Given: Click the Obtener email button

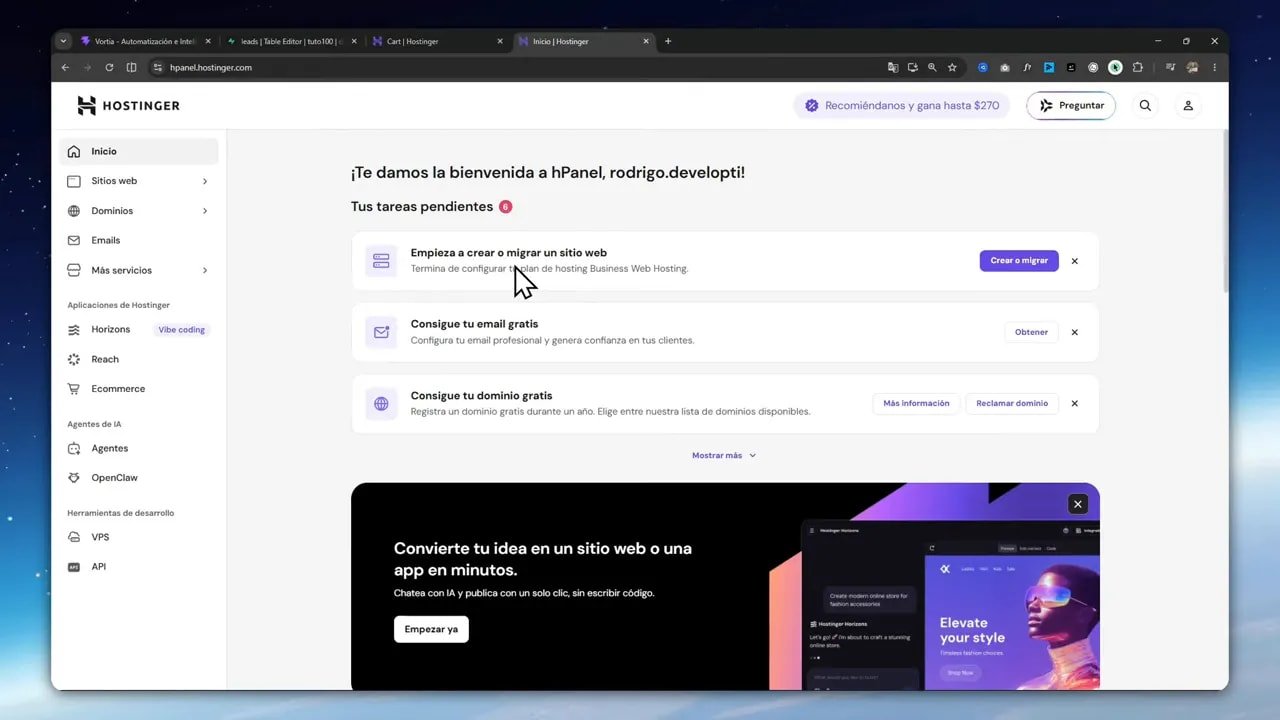Looking at the screenshot, I should click(1031, 332).
